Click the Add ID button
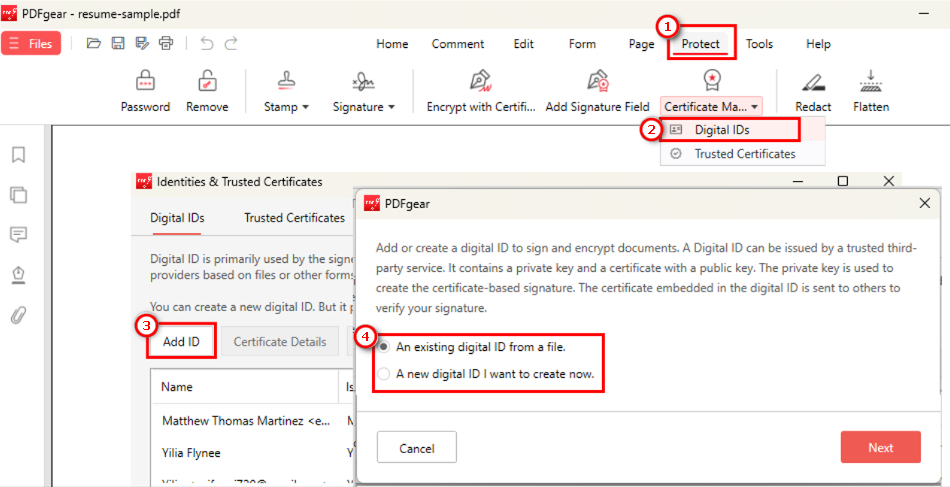950x487 pixels. [x=181, y=342]
